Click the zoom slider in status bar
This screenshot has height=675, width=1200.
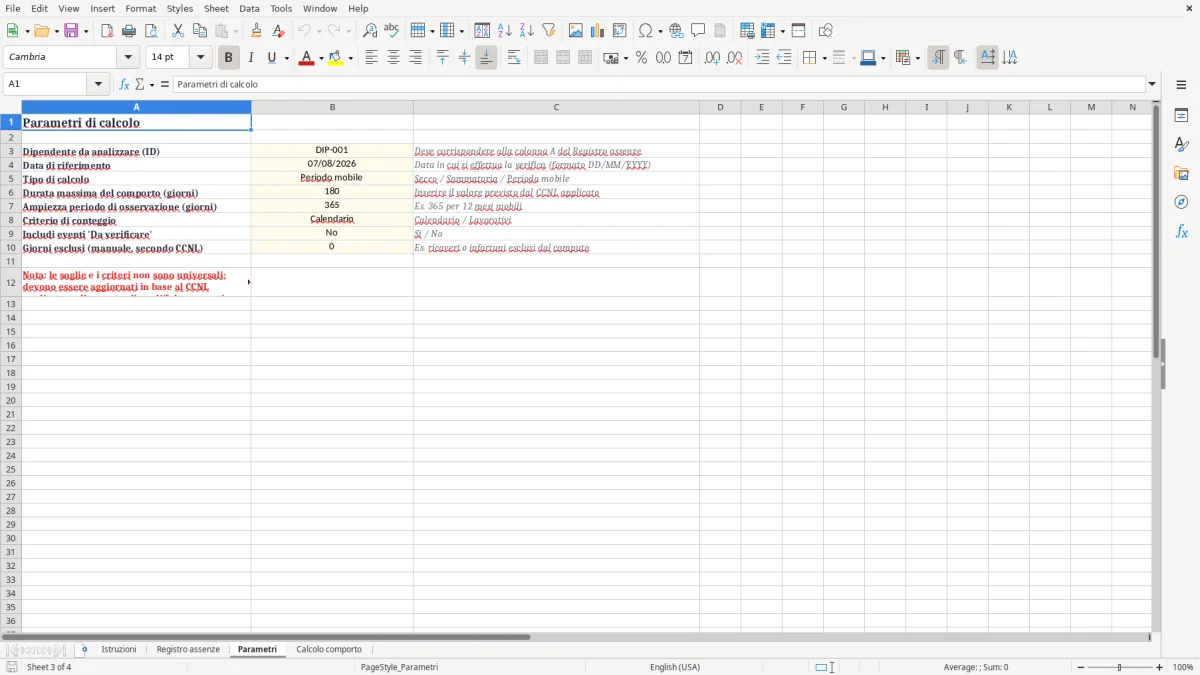1119,667
